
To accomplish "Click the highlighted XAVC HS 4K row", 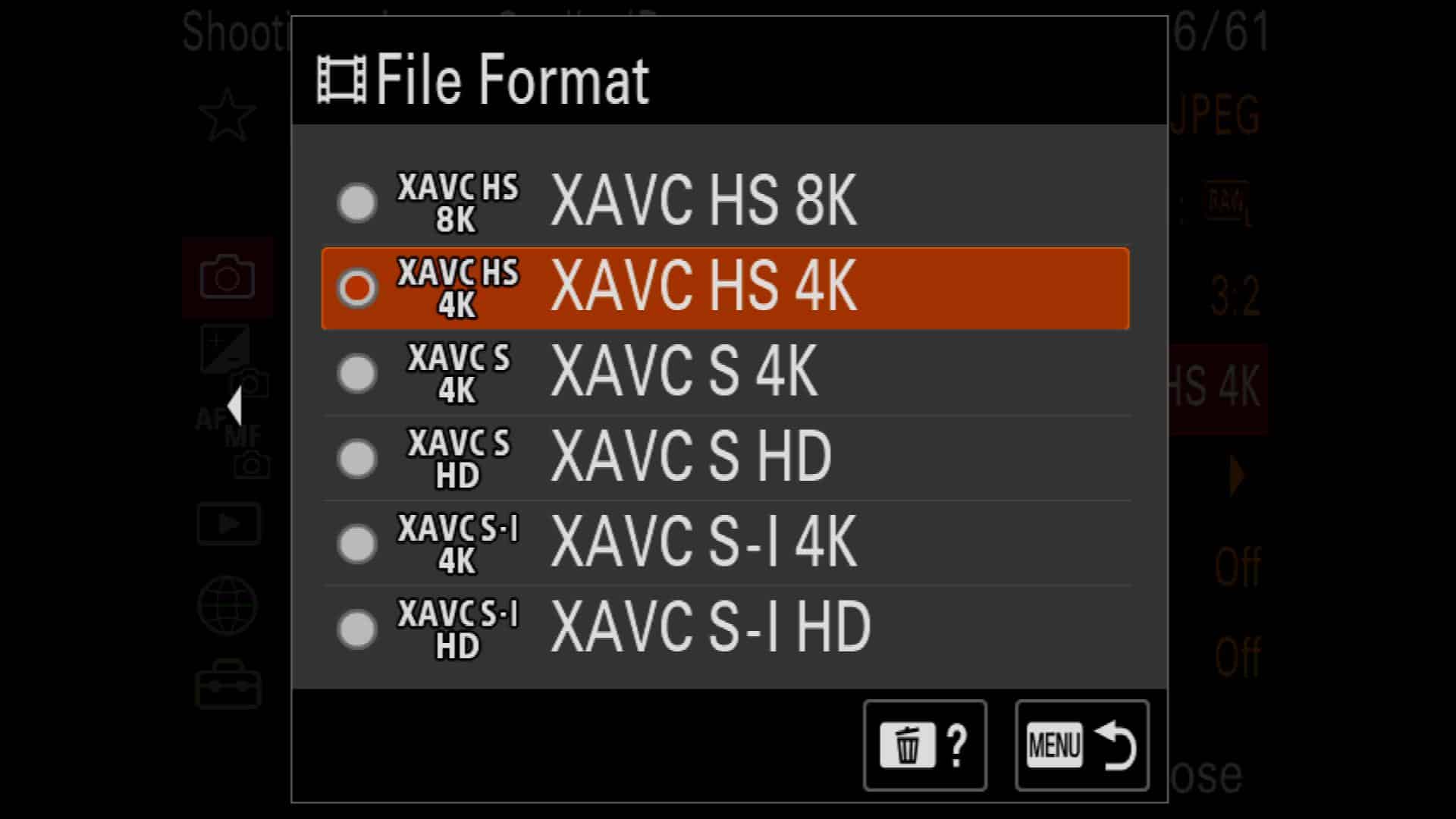I will 726,288.
